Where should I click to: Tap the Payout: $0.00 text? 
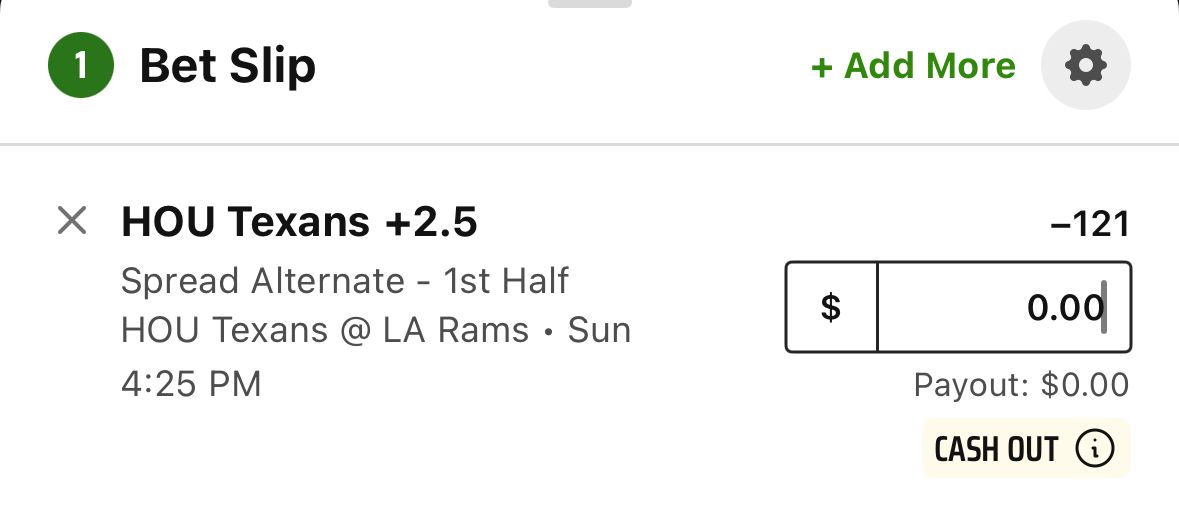coord(1021,385)
